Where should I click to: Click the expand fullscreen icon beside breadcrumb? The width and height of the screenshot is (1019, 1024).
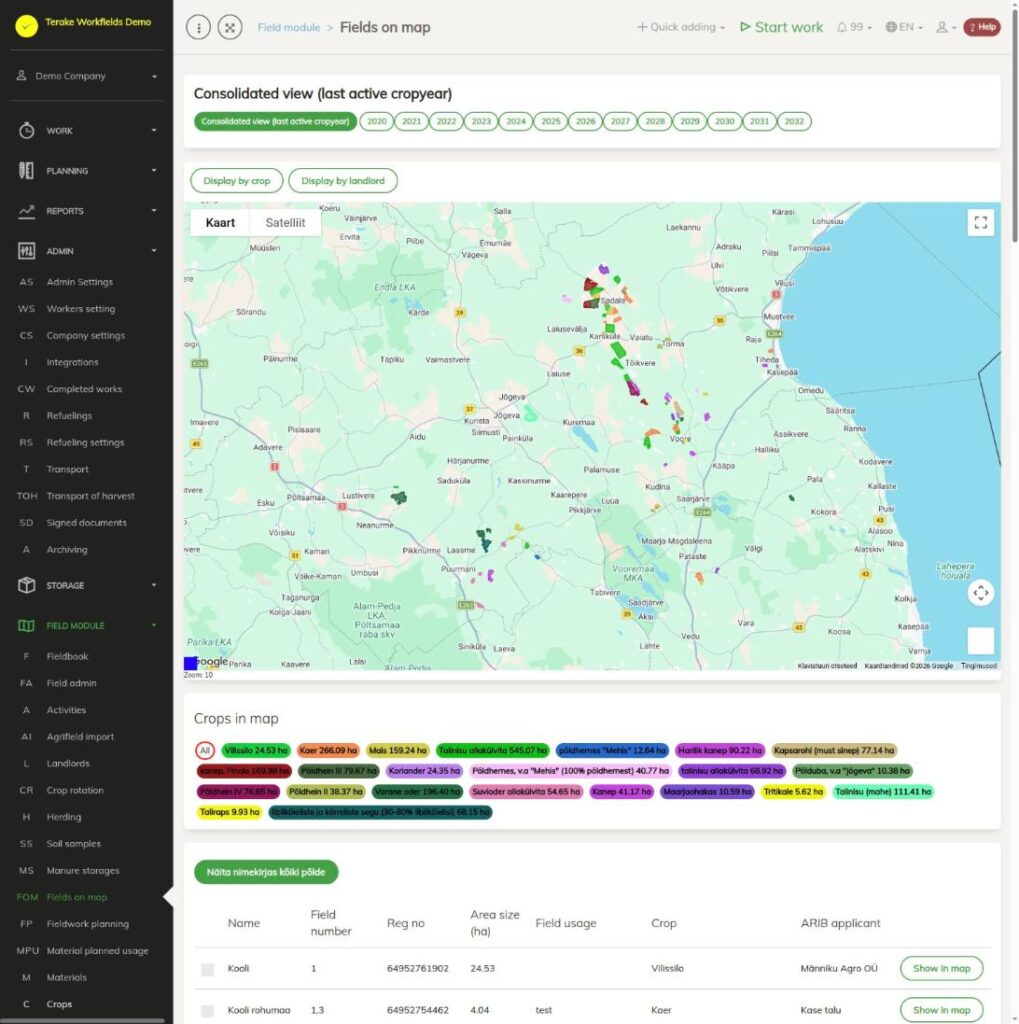click(x=230, y=27)
